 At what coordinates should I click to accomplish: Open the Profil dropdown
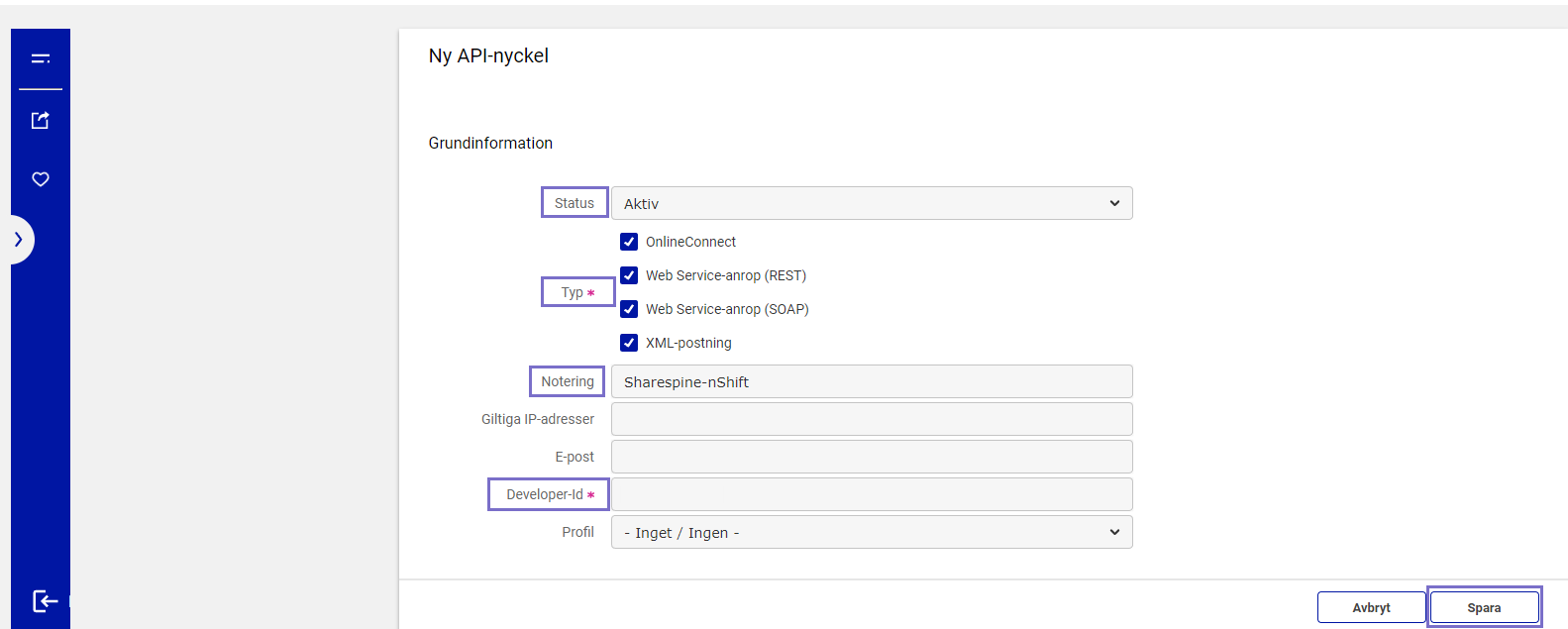(872, 532)
